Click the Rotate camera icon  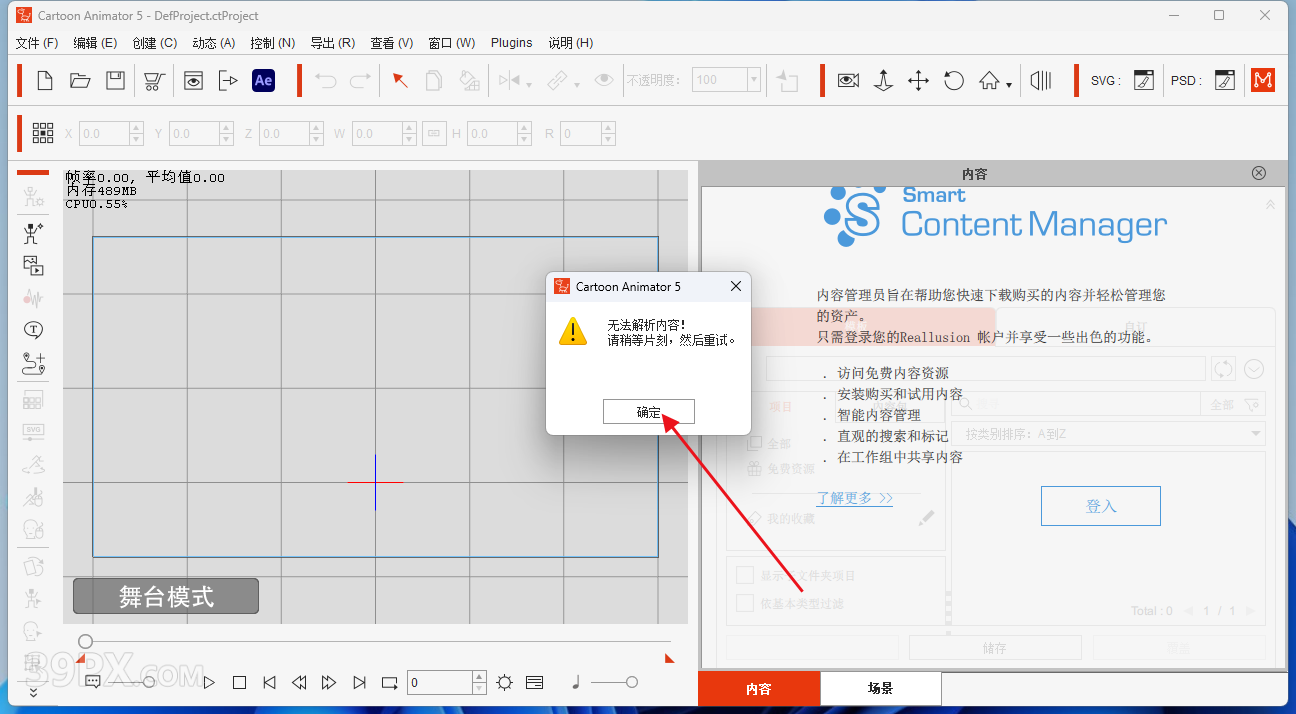pos(954,81)
